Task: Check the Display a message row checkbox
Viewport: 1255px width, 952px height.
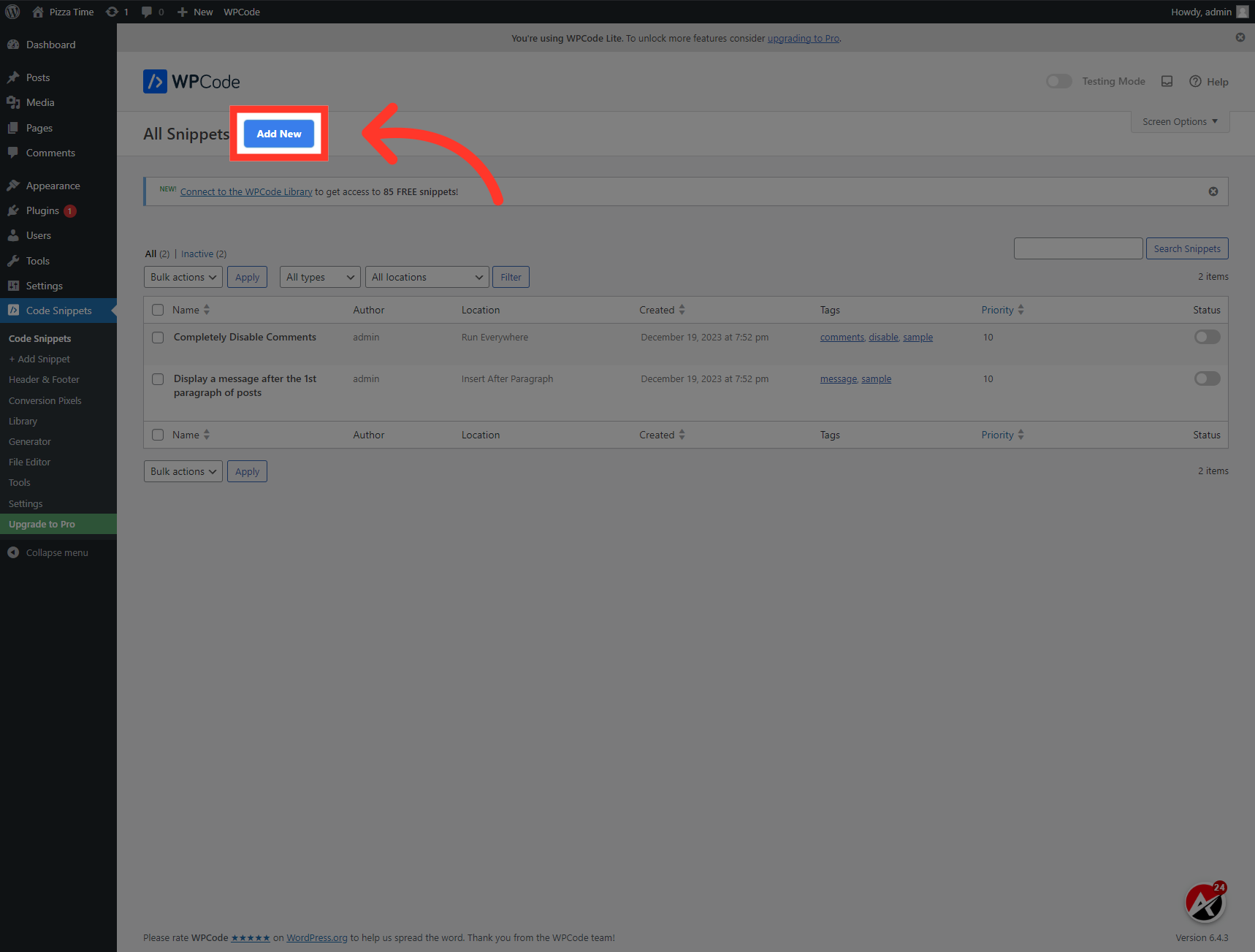Action: tap(158, 379)
